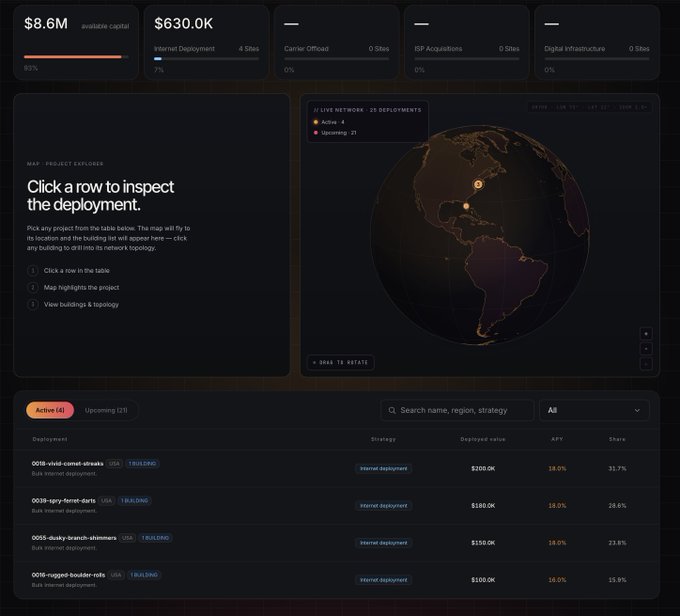Click the Internet deployment tag in the $100.0K row
This screenshot has height=616, width=680.
tap(383, 580)
